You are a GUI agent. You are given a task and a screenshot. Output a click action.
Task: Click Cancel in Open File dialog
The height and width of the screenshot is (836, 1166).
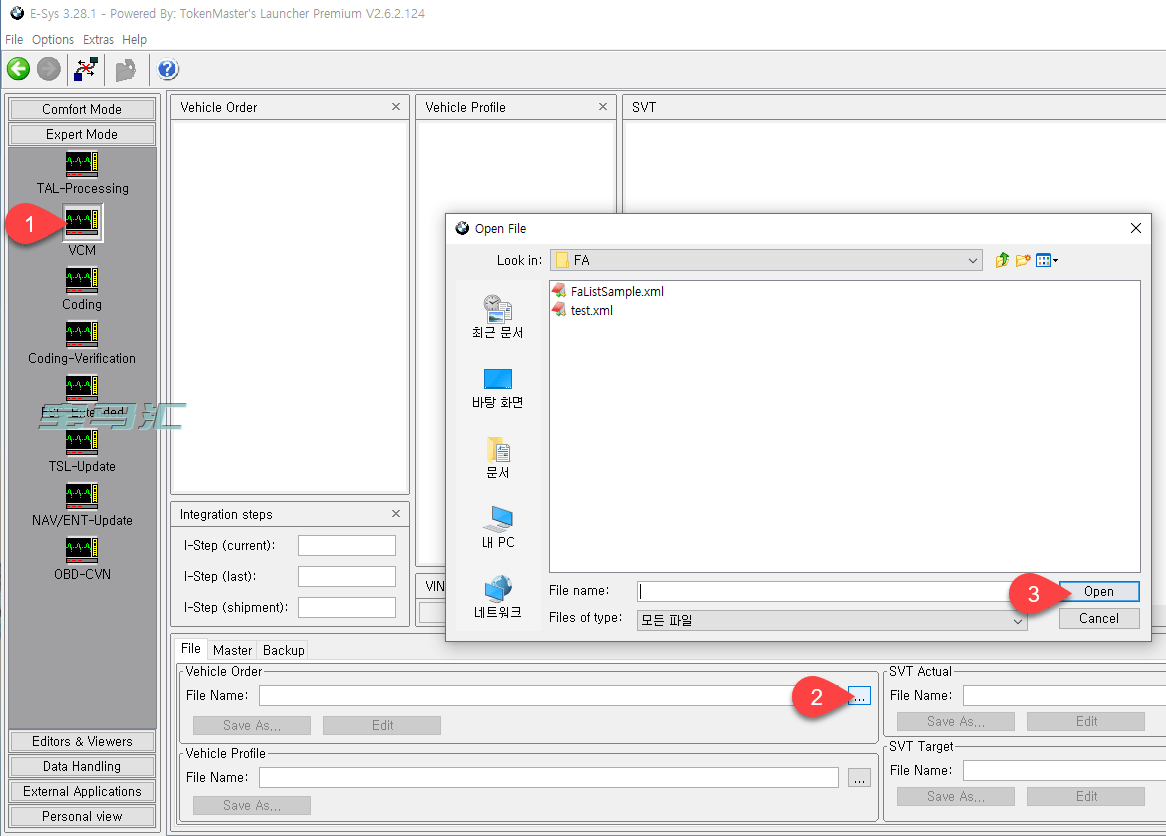[1099, 618]
